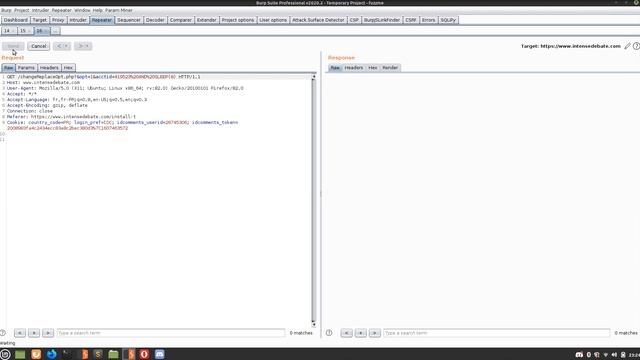Image resolution: width=640 pixels, height=360 pixels.
Task: View request Headers tab
Action: coord(49,68)
